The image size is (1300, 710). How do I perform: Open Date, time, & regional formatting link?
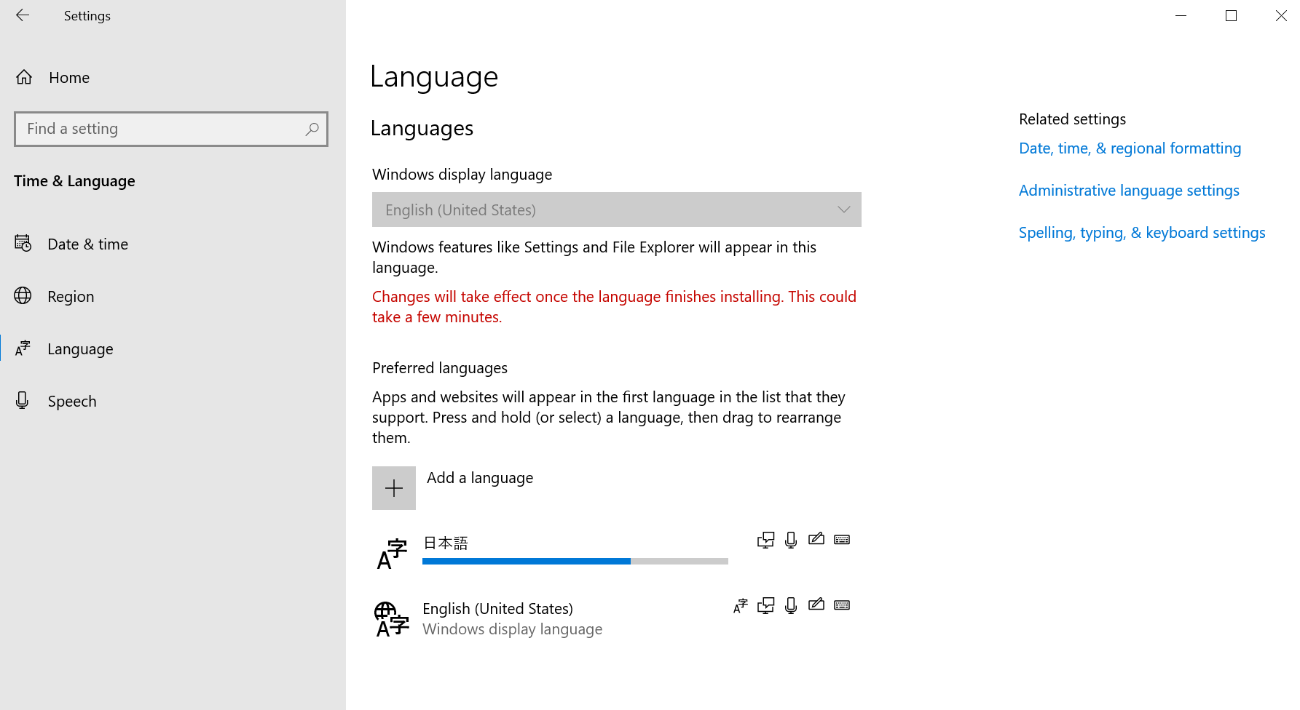(1130, 148)
